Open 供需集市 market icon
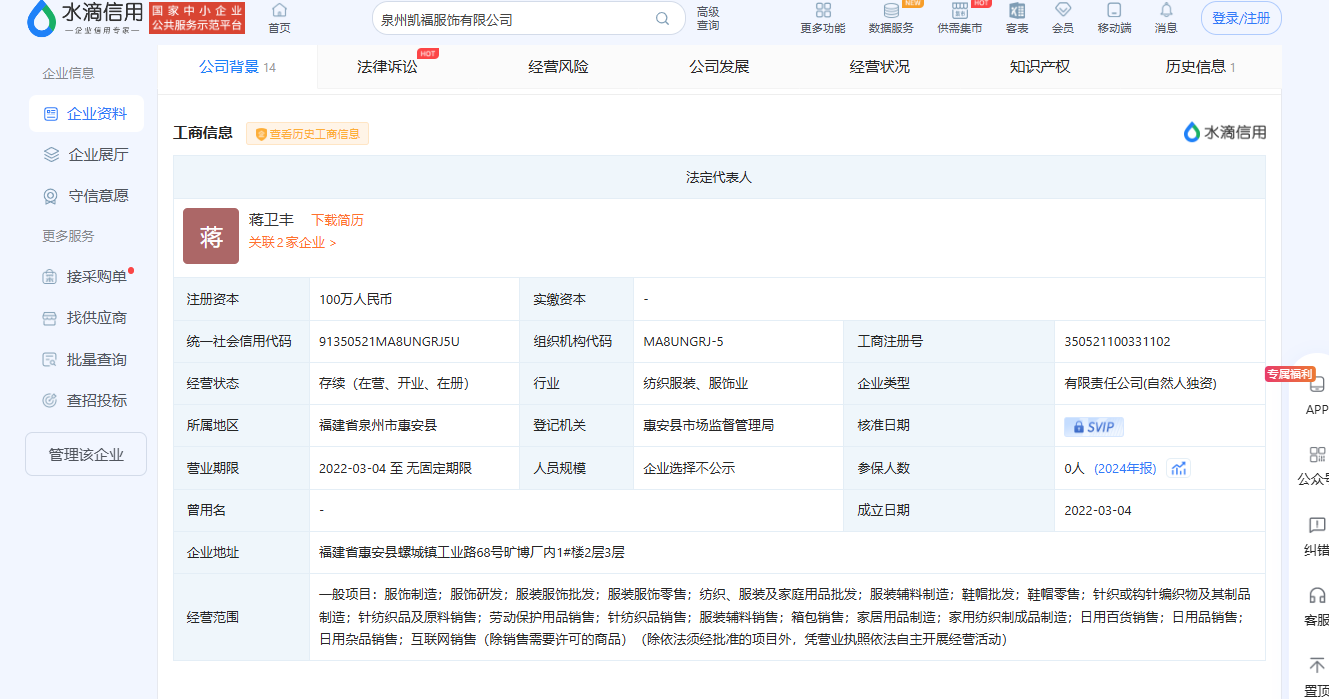The width and height of the screenshot is (1329, 699). (959, 10)
